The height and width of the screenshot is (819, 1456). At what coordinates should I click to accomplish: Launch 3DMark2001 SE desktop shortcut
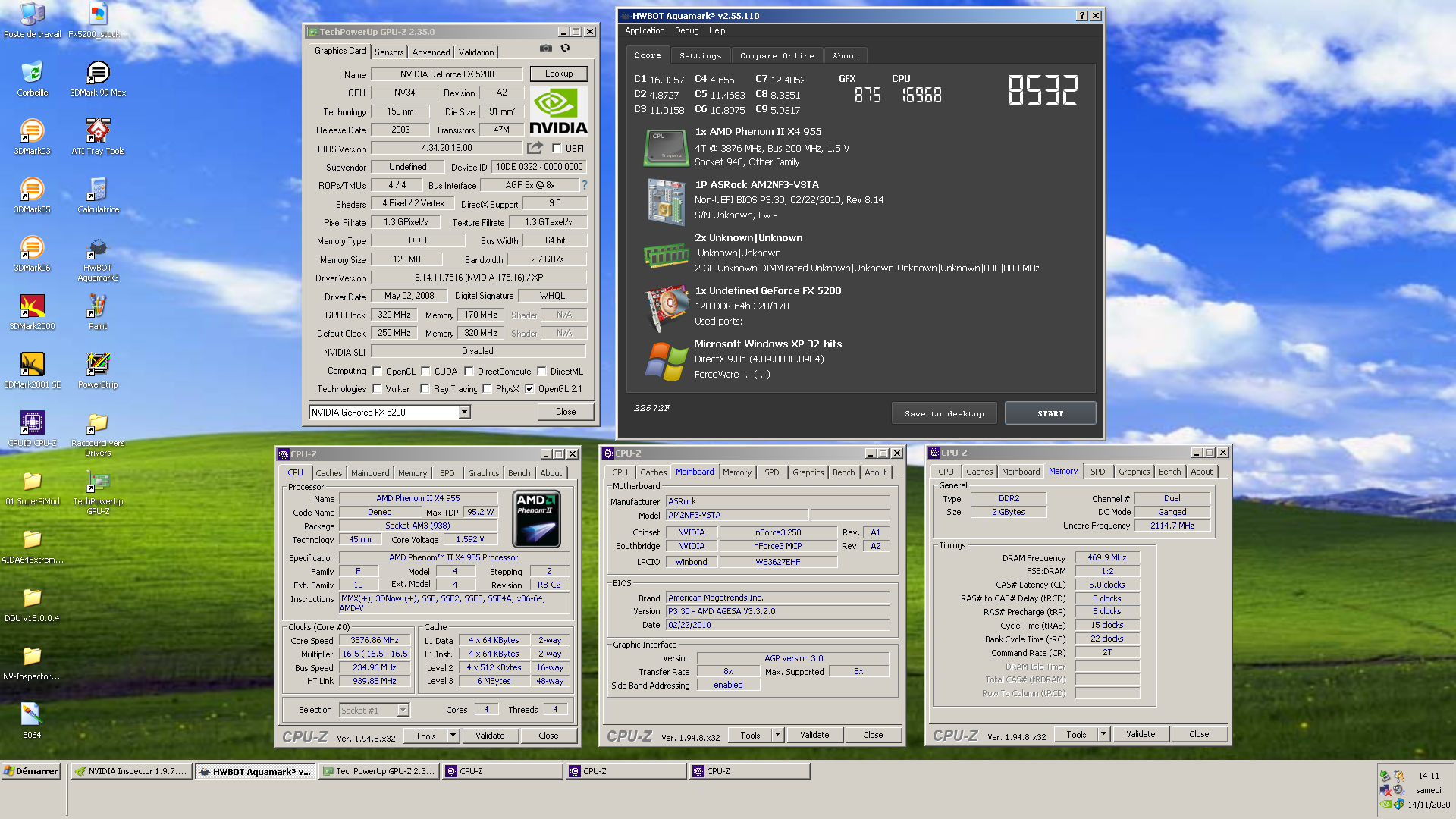[32, 371]
